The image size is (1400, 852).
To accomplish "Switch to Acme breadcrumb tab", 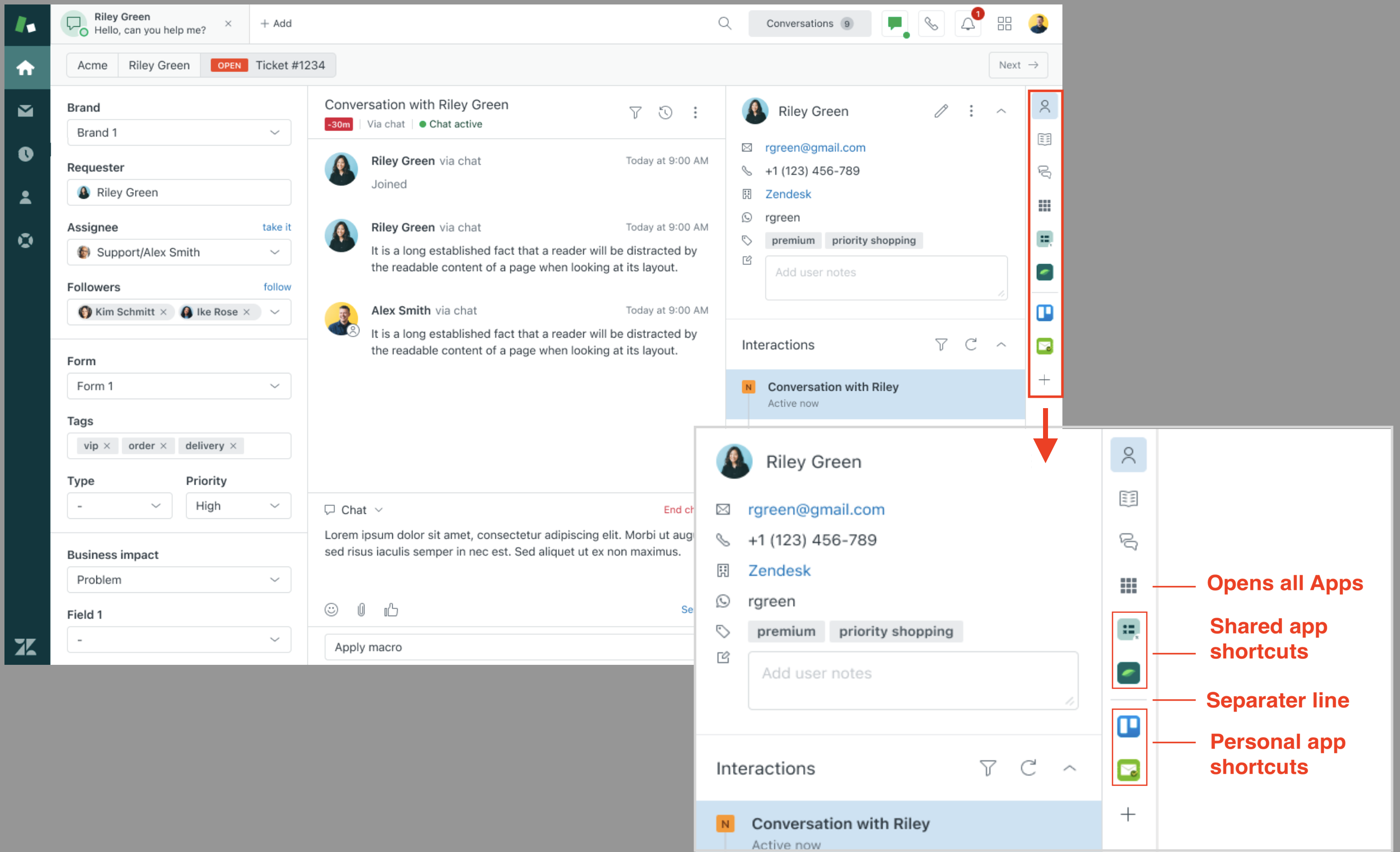I will coord(92,65).
